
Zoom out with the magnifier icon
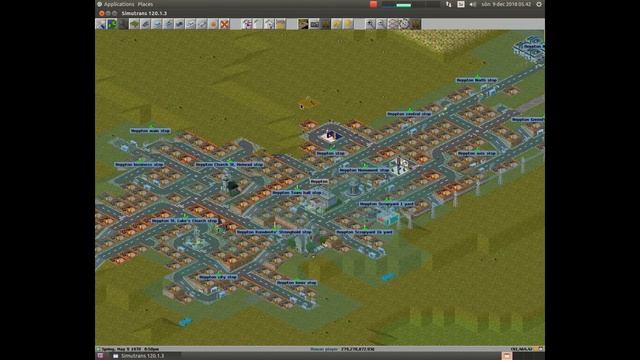coord(381,24)
